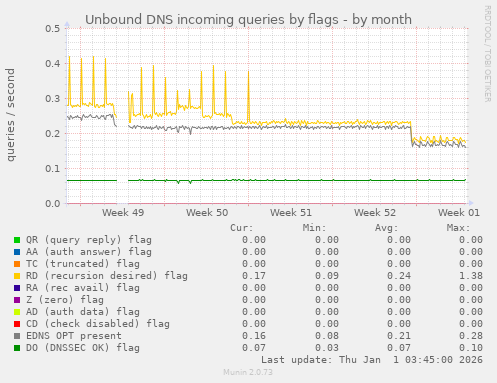The width and height of the screenshot is (497, 383).
Task: Click the AA auth answer blue swatch
Action: pyautogui.click(x=17, y=252)
